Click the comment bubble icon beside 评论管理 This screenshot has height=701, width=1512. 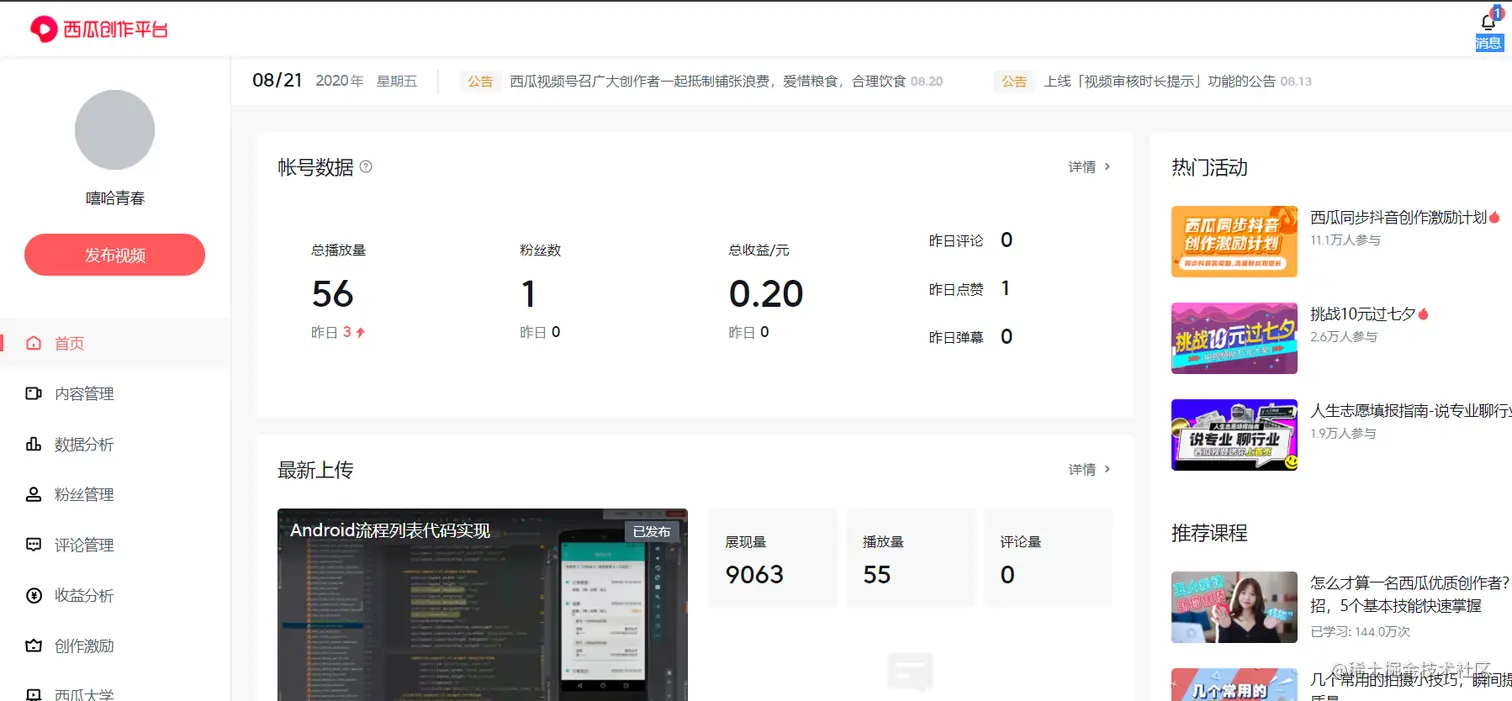(x=34, y=545)
